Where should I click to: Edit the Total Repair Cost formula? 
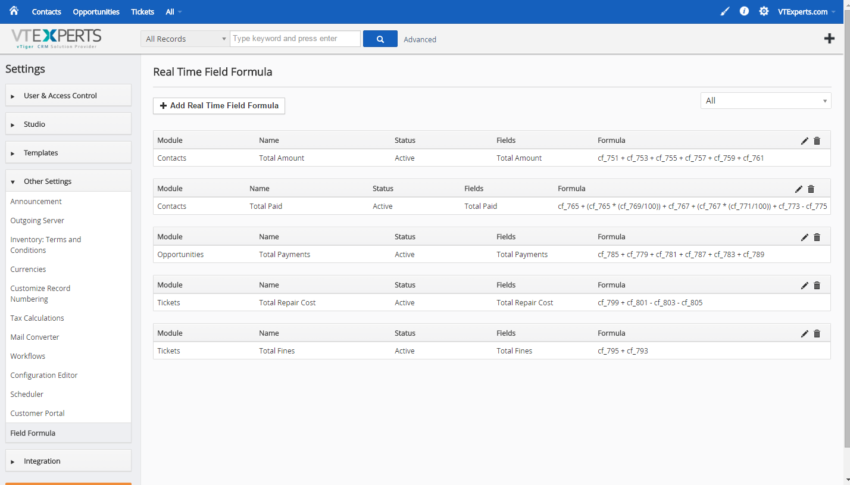tap(804, 286)
